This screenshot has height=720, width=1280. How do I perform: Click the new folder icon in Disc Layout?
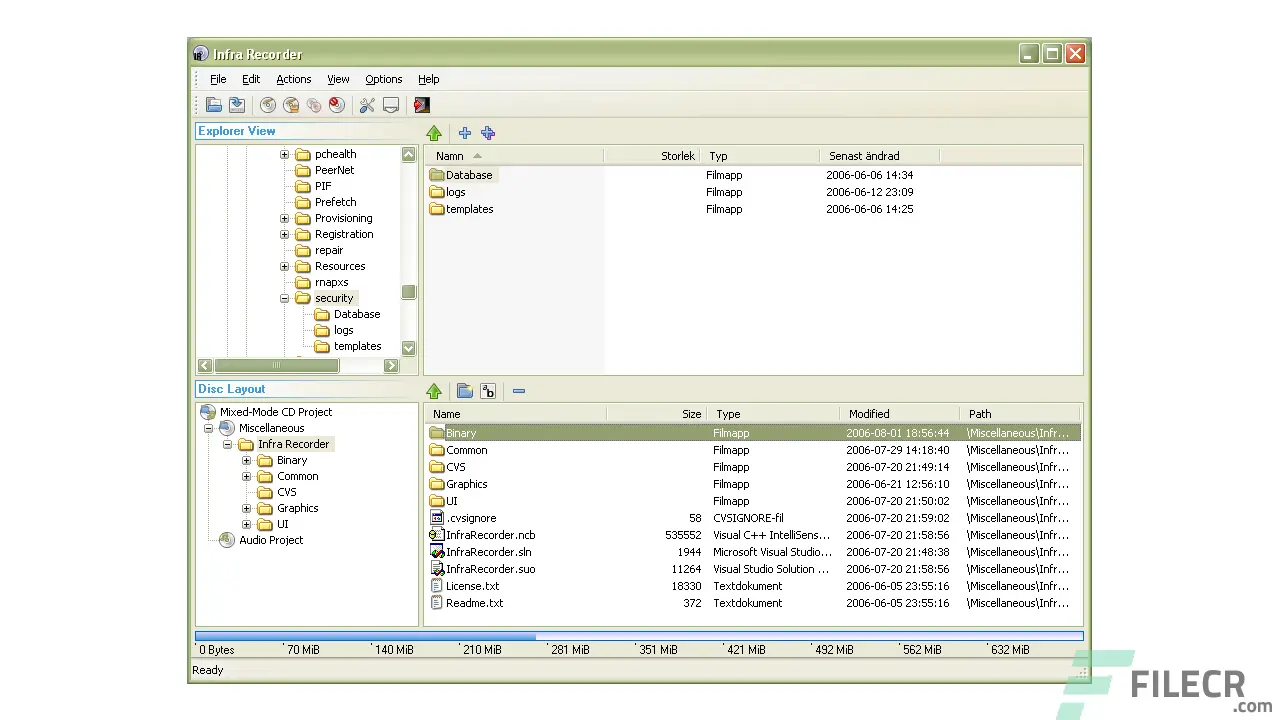(x=465, y=391)
